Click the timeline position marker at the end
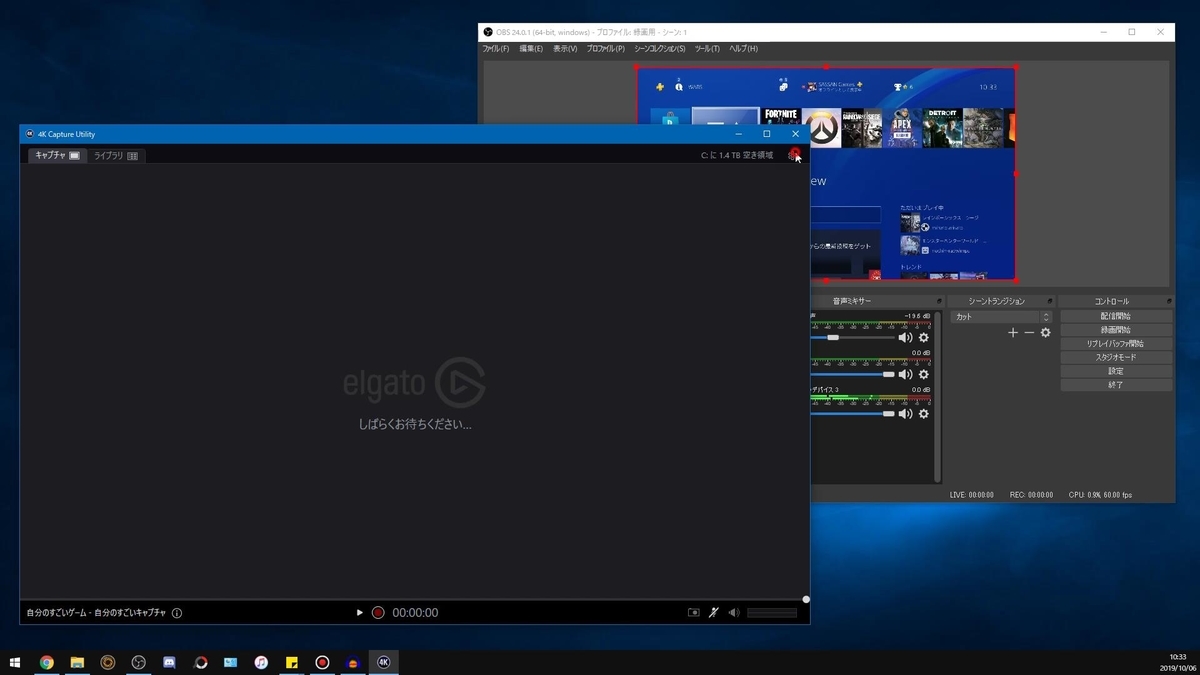The width and height of the screenshot is (1200, 675). pos(806,600)
